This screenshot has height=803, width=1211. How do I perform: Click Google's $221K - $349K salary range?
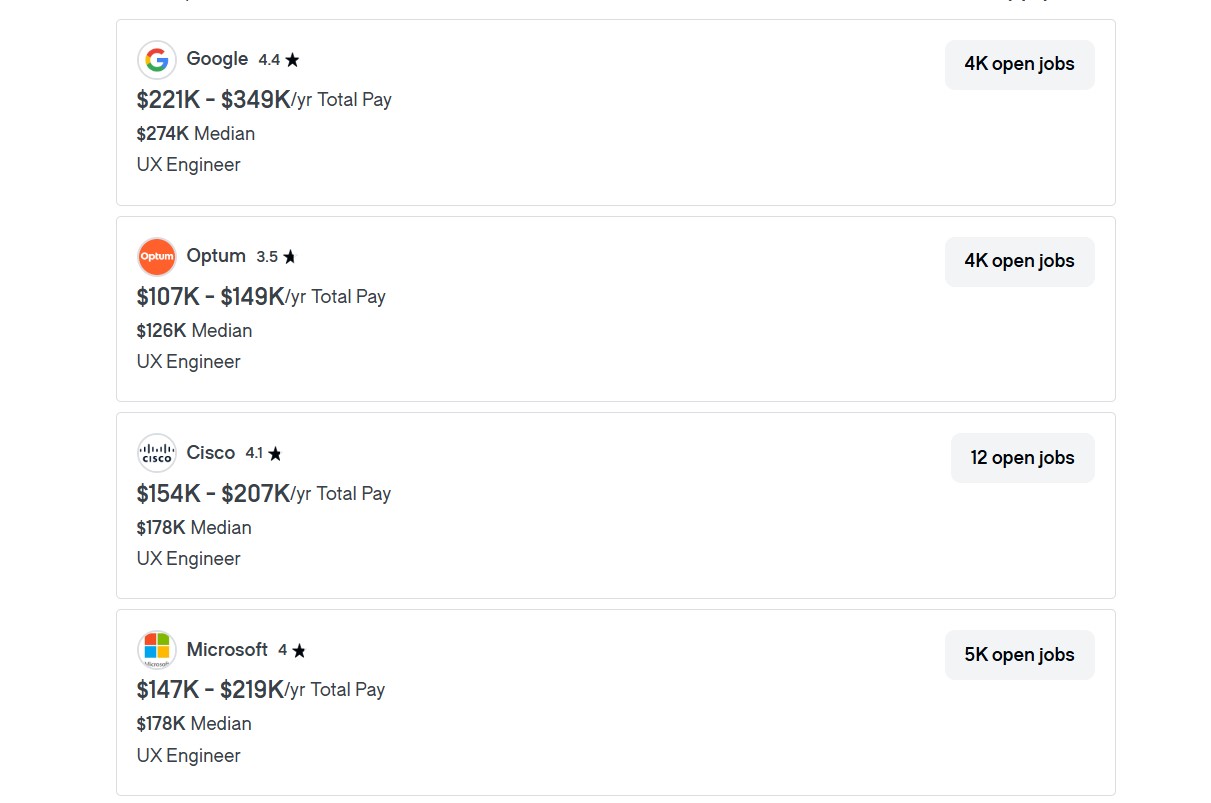(213, 100)
